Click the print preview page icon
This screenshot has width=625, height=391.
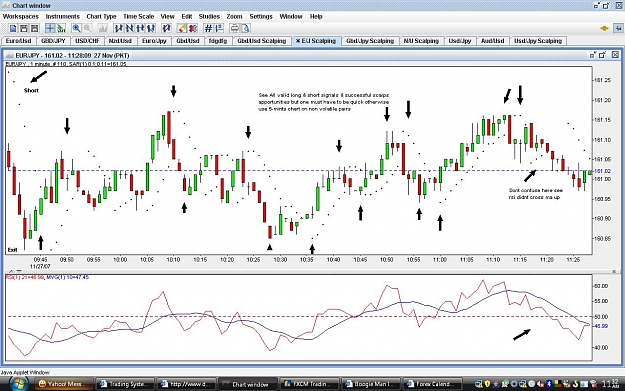coord(246,28)
